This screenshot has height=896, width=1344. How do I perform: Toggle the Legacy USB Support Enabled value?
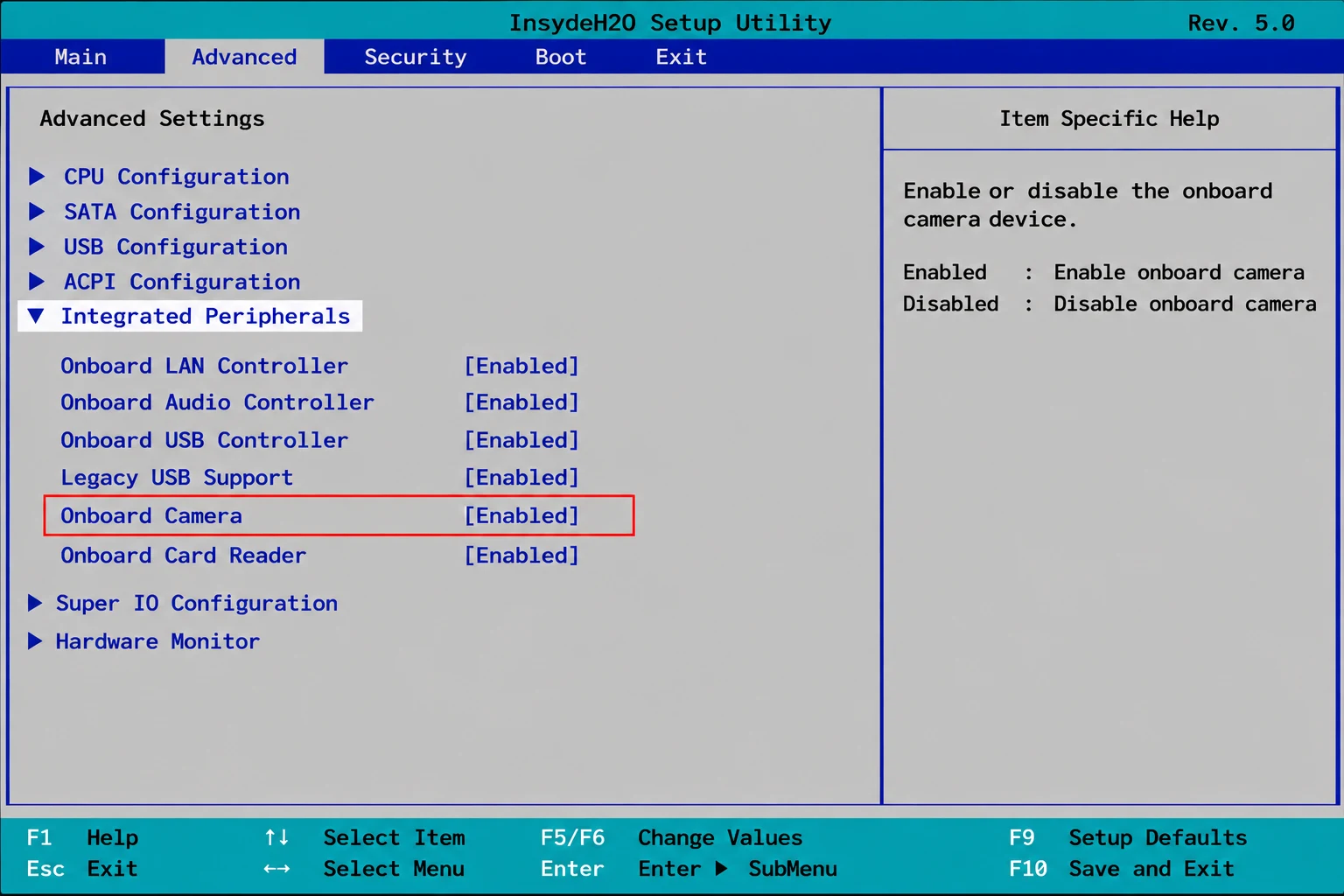tap(521, 478)
